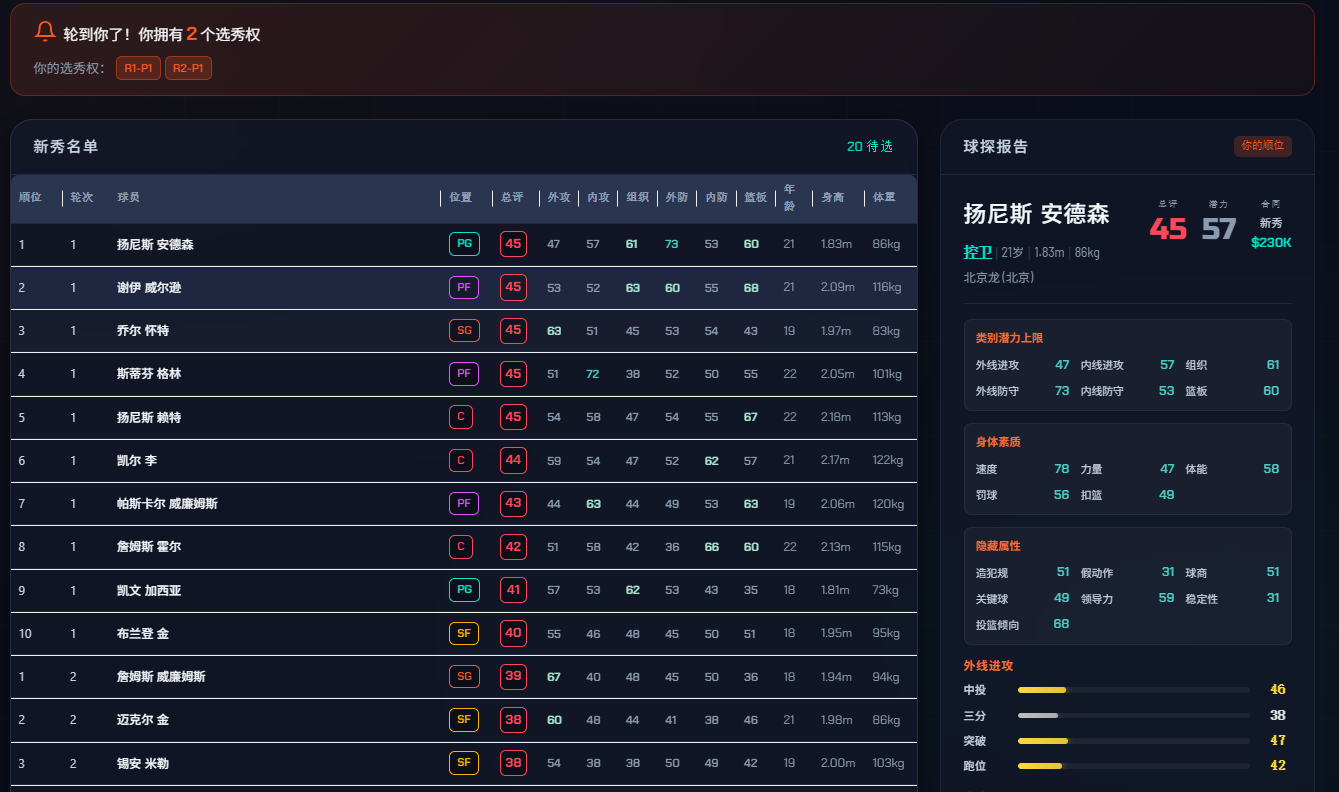Sort by 体重 column header
Screen dimensions: 1339x792
[x=884, y=198]
